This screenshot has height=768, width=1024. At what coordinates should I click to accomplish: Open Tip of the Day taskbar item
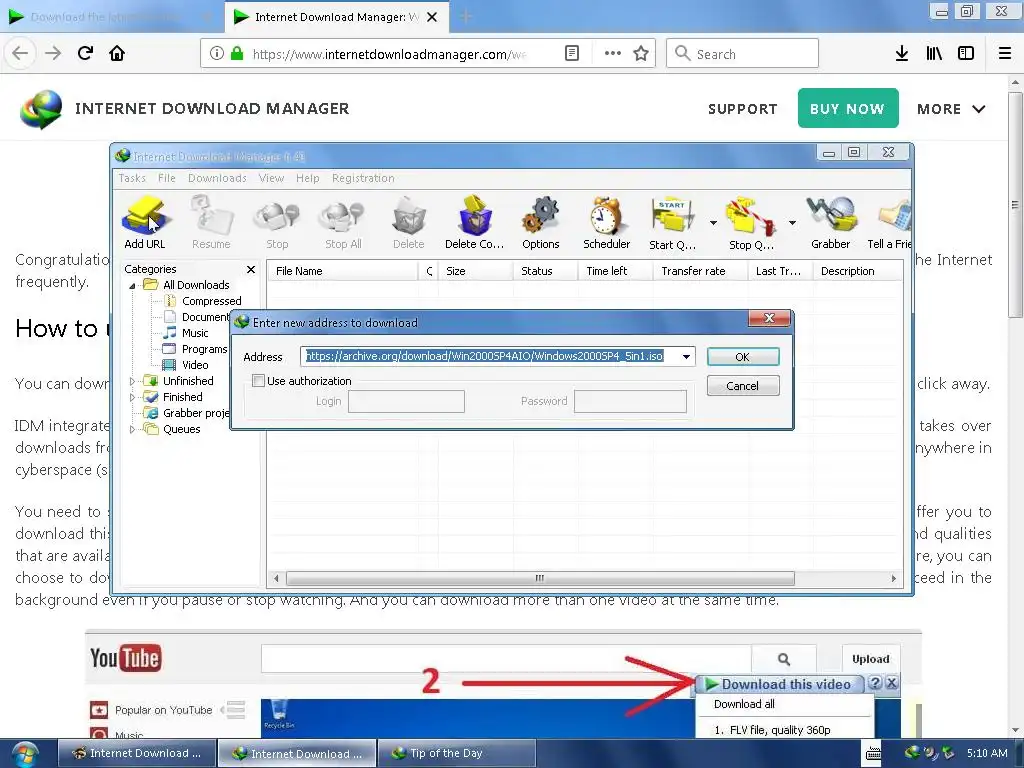tap(457, 753)
